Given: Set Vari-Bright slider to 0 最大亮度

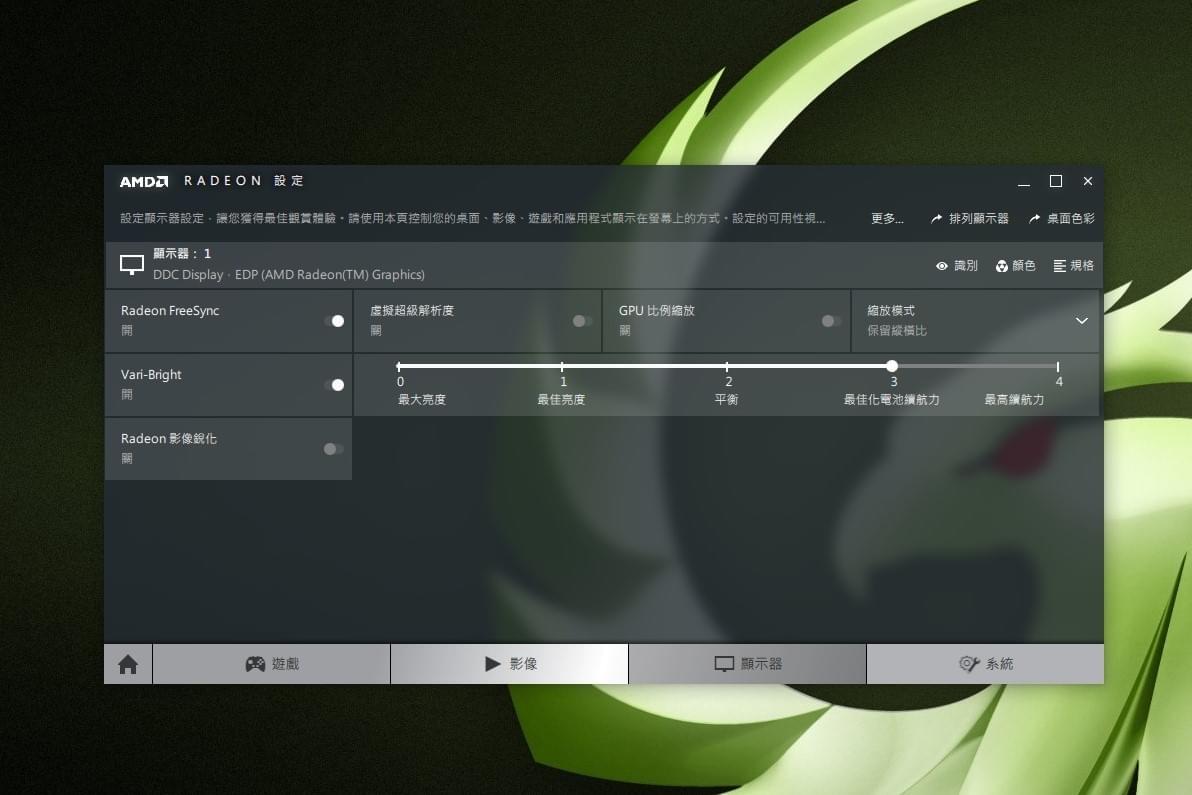Looking at the screenshot, I should coord(399,366).
